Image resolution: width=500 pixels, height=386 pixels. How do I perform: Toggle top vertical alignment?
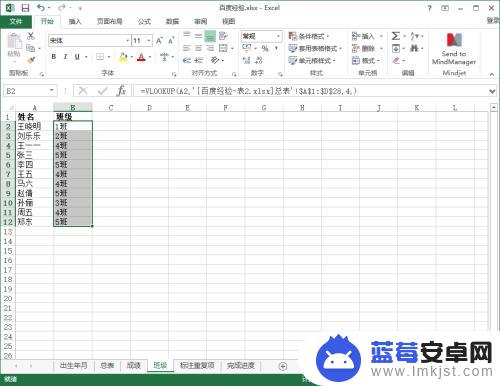pyautogui.click(x=187, y=36)
